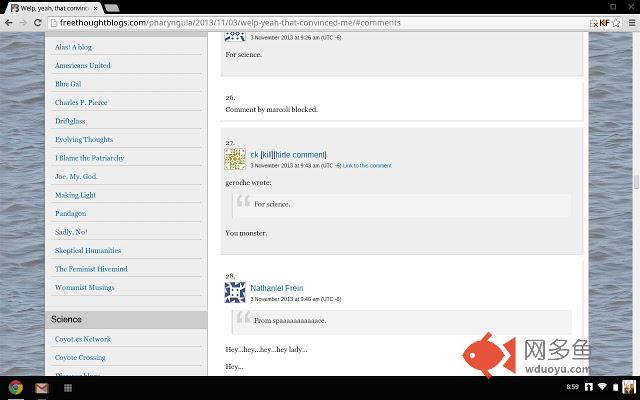The height and width of the screenshot is (400, 640).
Task: Launch Chrome from the shelf
Action: [16, 387]
